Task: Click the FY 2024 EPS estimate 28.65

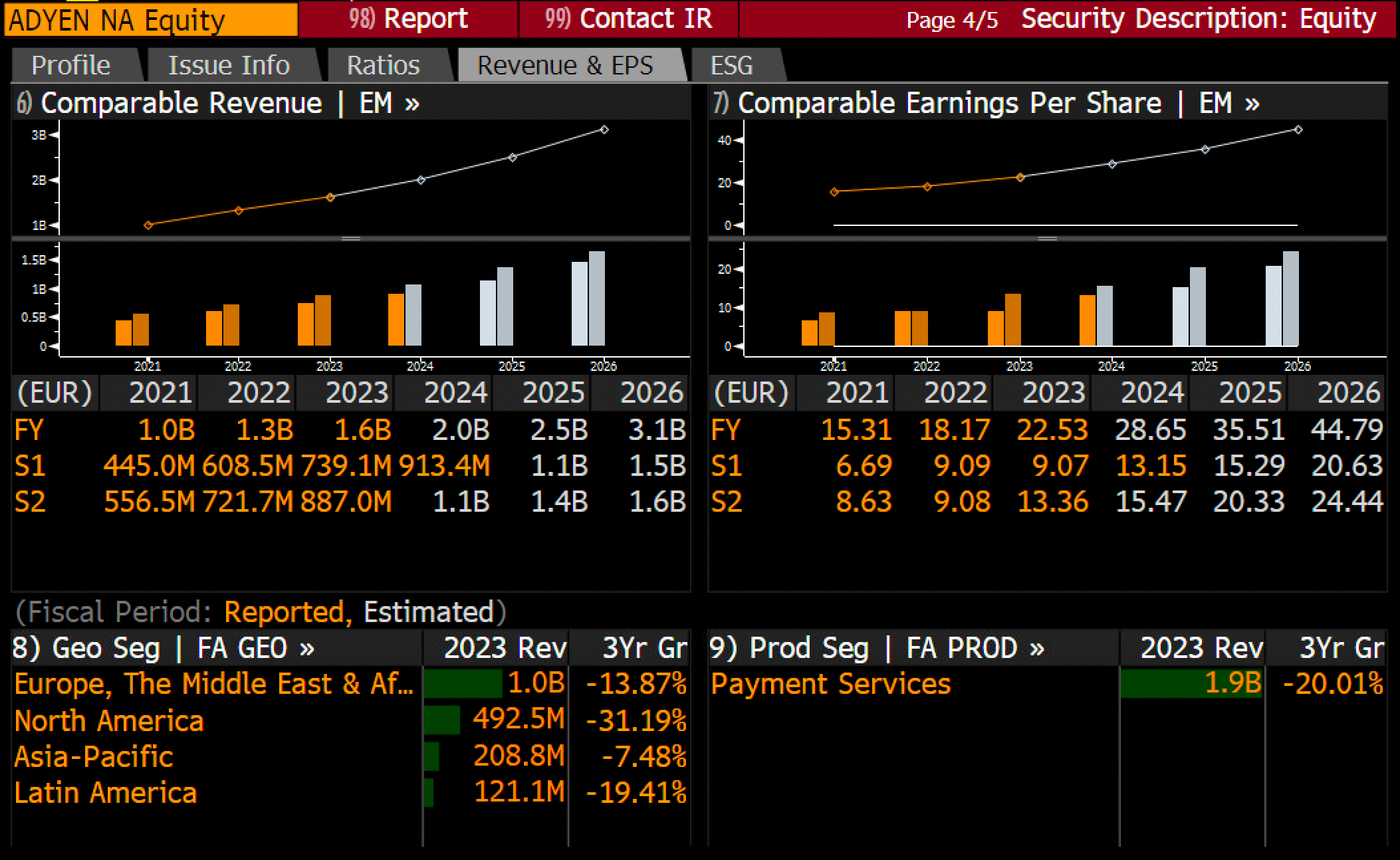Action: coord(1151,430)
